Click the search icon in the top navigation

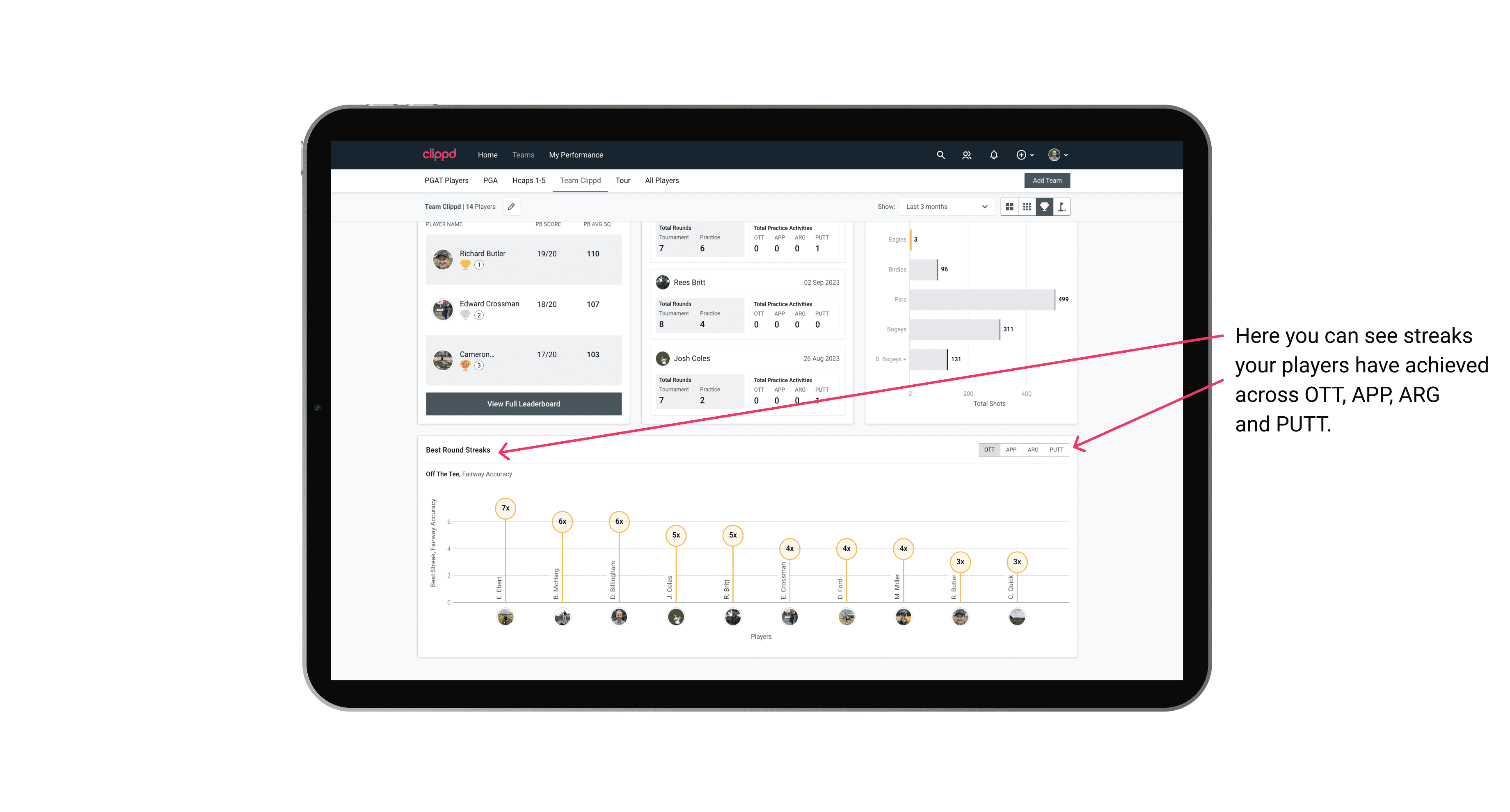[940, 155]
